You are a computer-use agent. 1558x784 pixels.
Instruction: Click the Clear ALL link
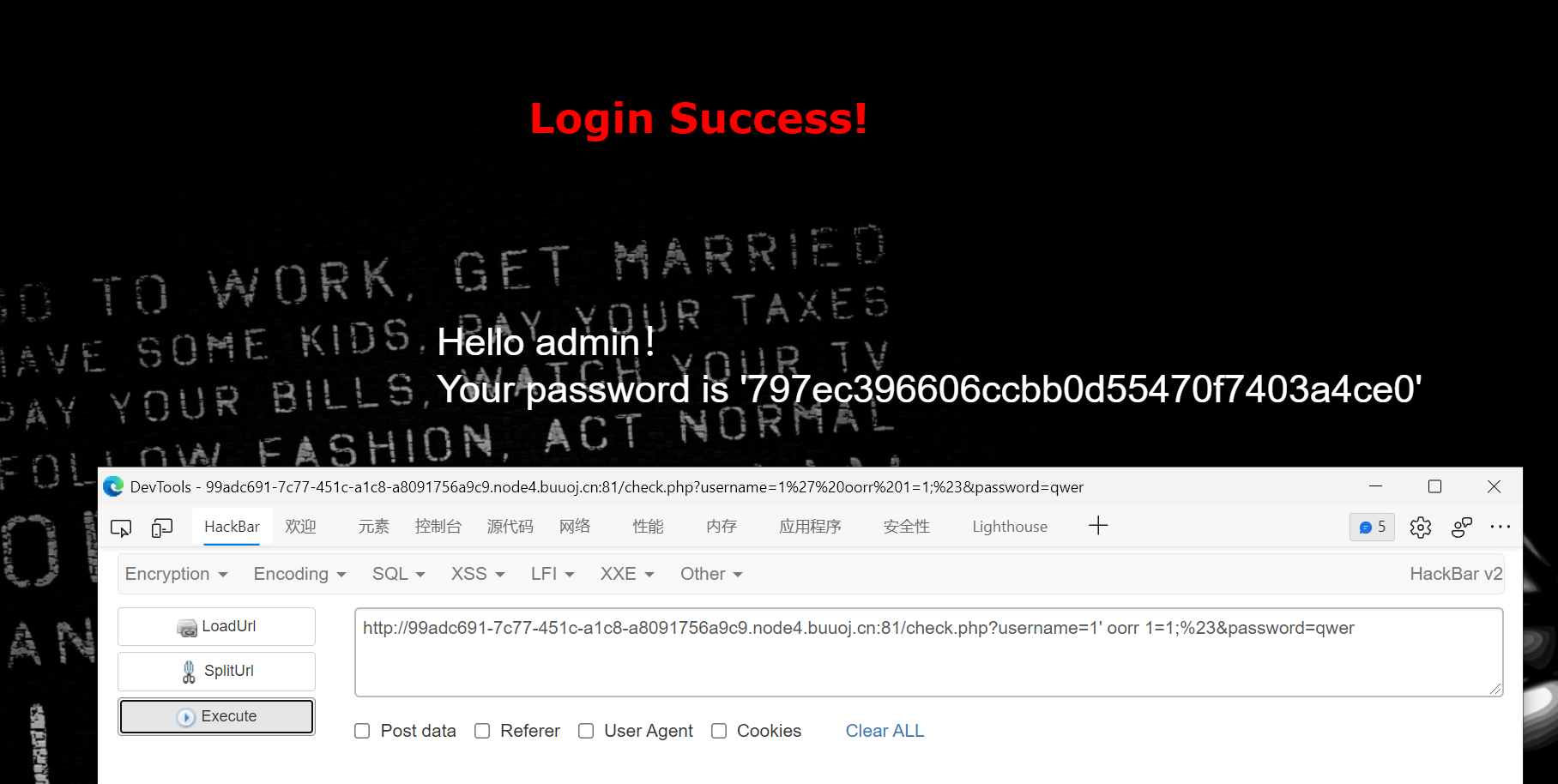click(x=885, y=731)
